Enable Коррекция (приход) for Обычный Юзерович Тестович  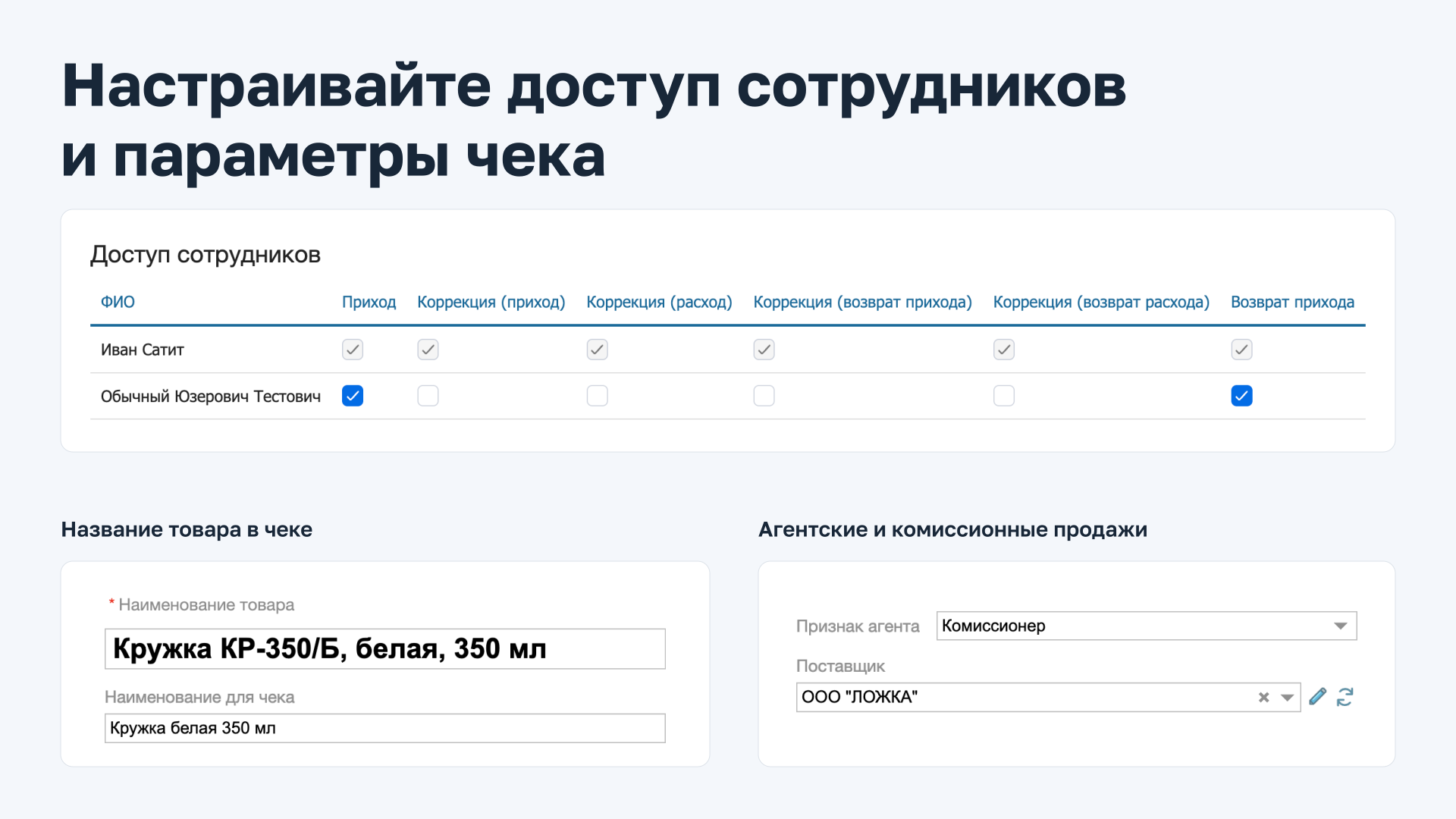click(428, 396)
